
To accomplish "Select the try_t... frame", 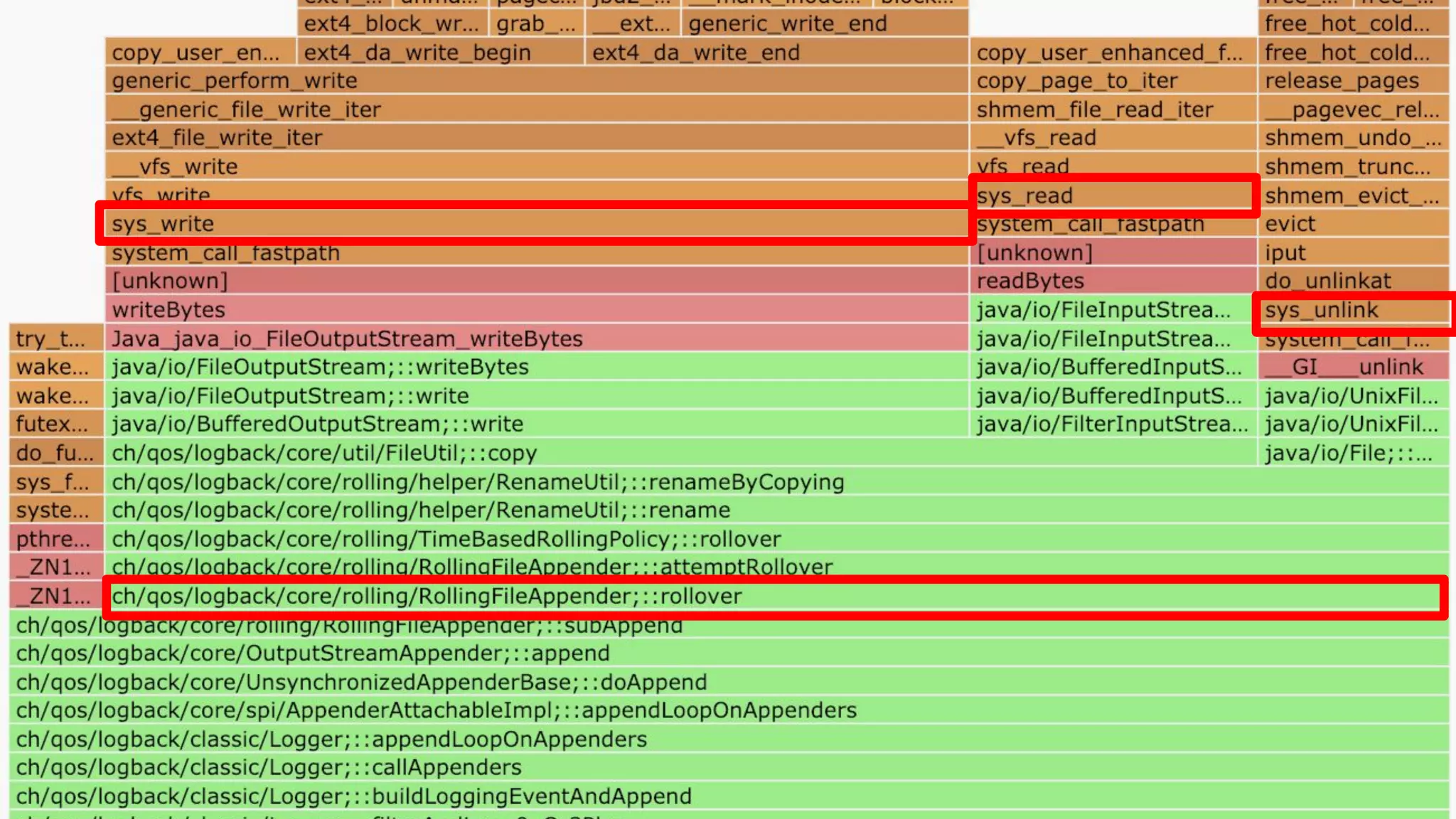I will tap(57, 338).
